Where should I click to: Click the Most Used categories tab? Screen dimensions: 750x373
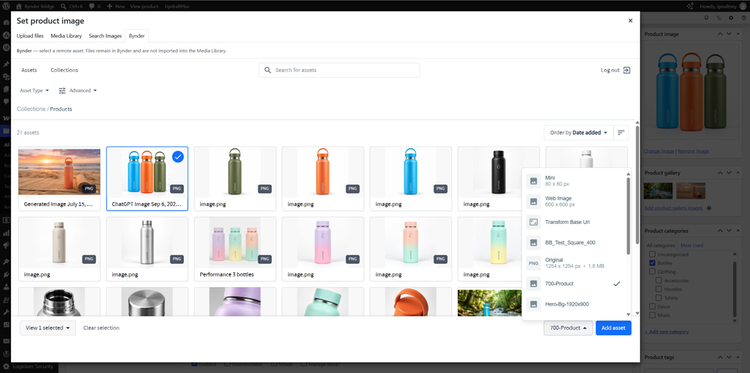coord(692,245)
